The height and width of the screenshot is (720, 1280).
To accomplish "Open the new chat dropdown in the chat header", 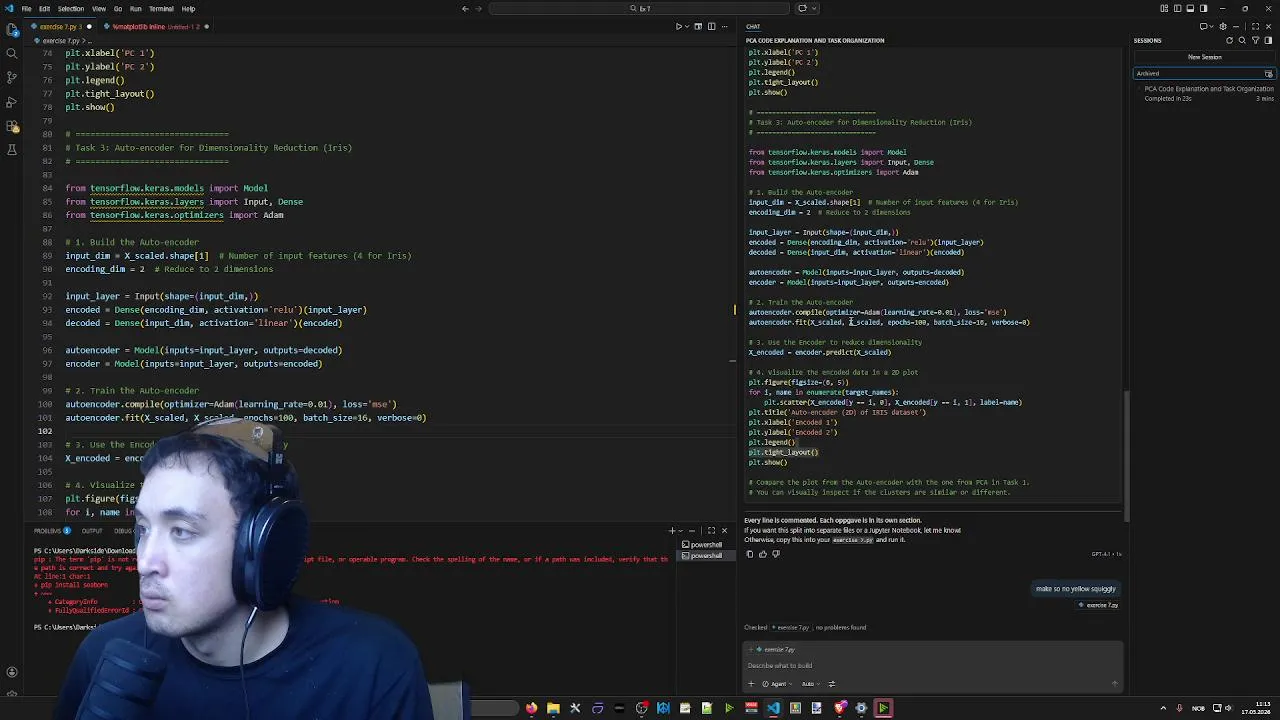I will tap(1211, 26).
